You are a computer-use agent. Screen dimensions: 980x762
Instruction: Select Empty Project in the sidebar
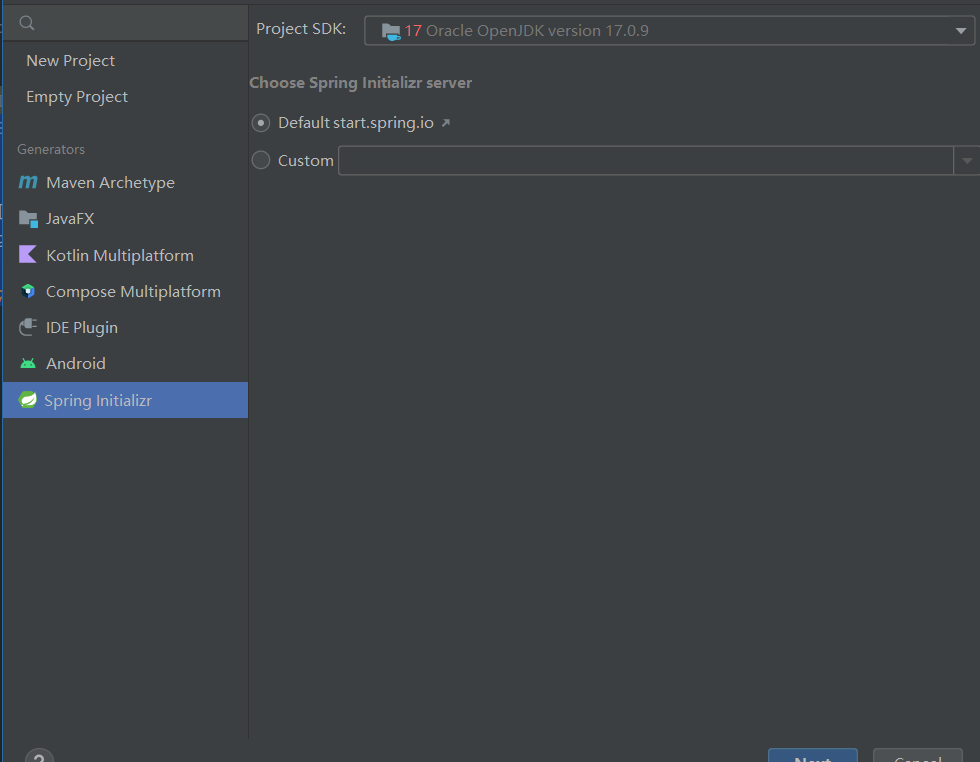pyautogui.click(x=125, y=97)
